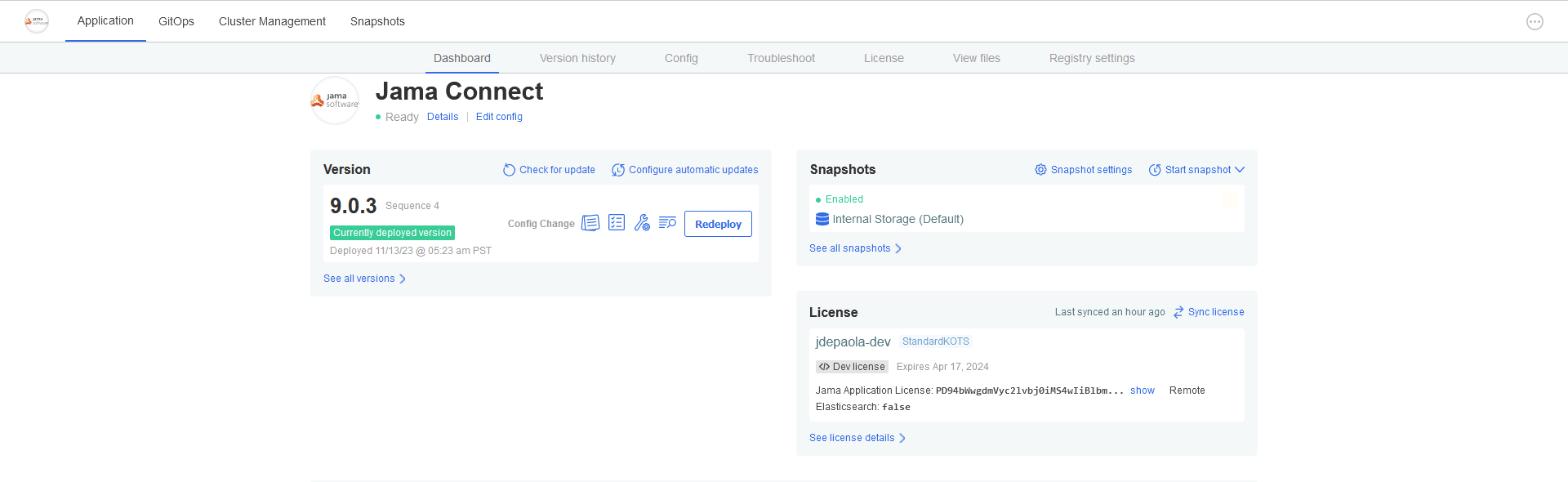The height and width of the screenshot is (482, 1568).
Task: Click Sync license
Action: tap(1209, 312)
